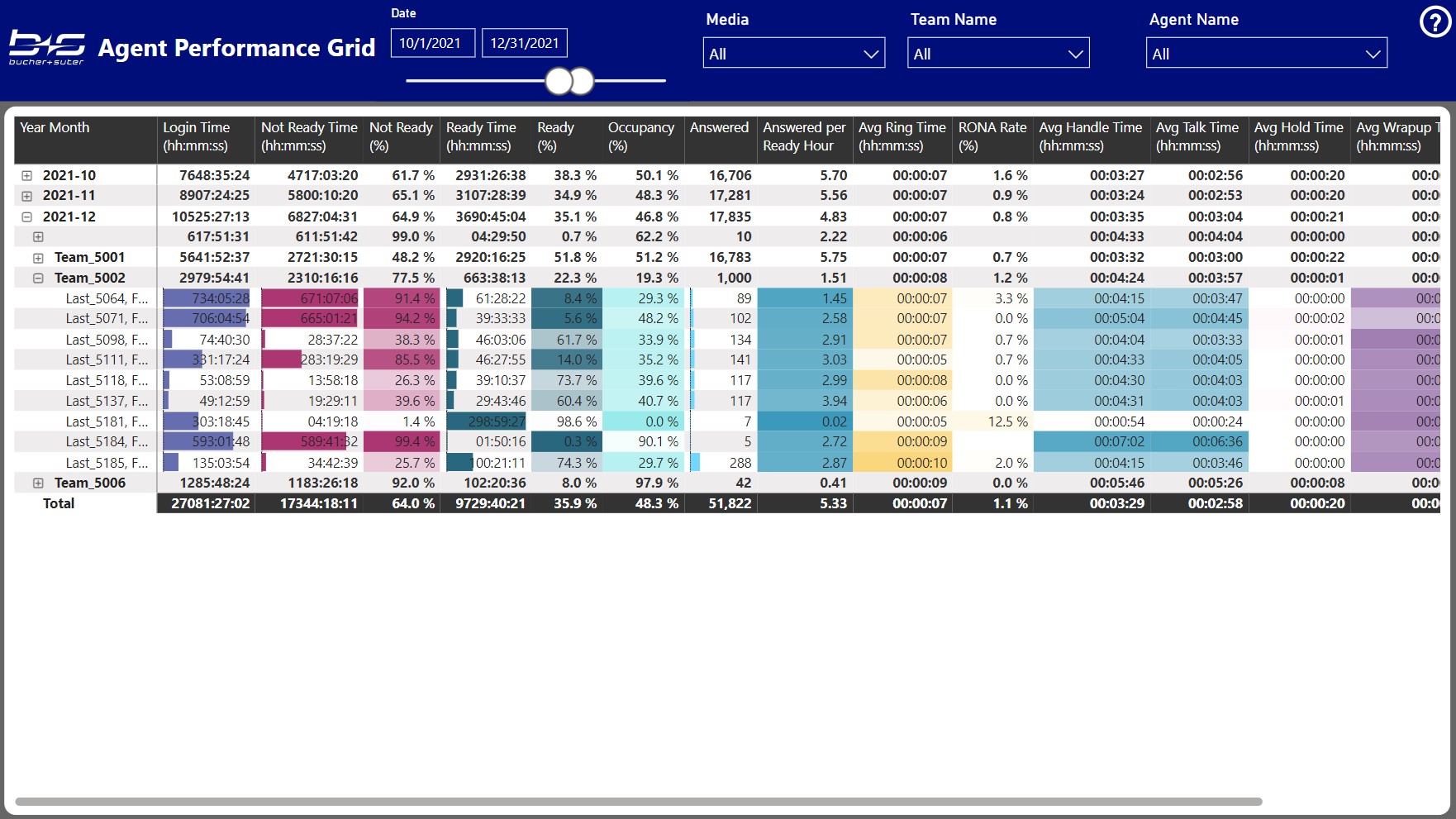The width and height of the screenshot is (1456, 819).
Task: Expand the Team_5001 row
Action: pyautogui.click(x=38, y=257)
